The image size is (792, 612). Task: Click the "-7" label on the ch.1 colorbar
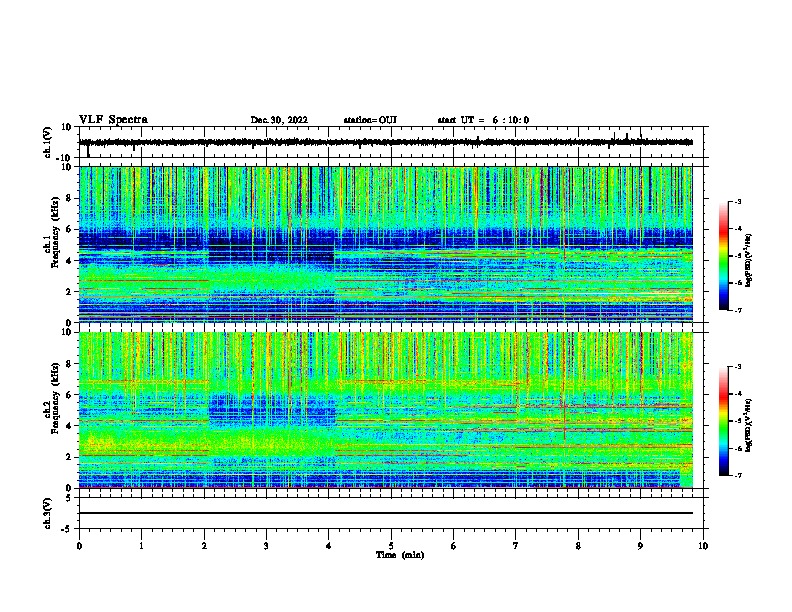(738, 310)
